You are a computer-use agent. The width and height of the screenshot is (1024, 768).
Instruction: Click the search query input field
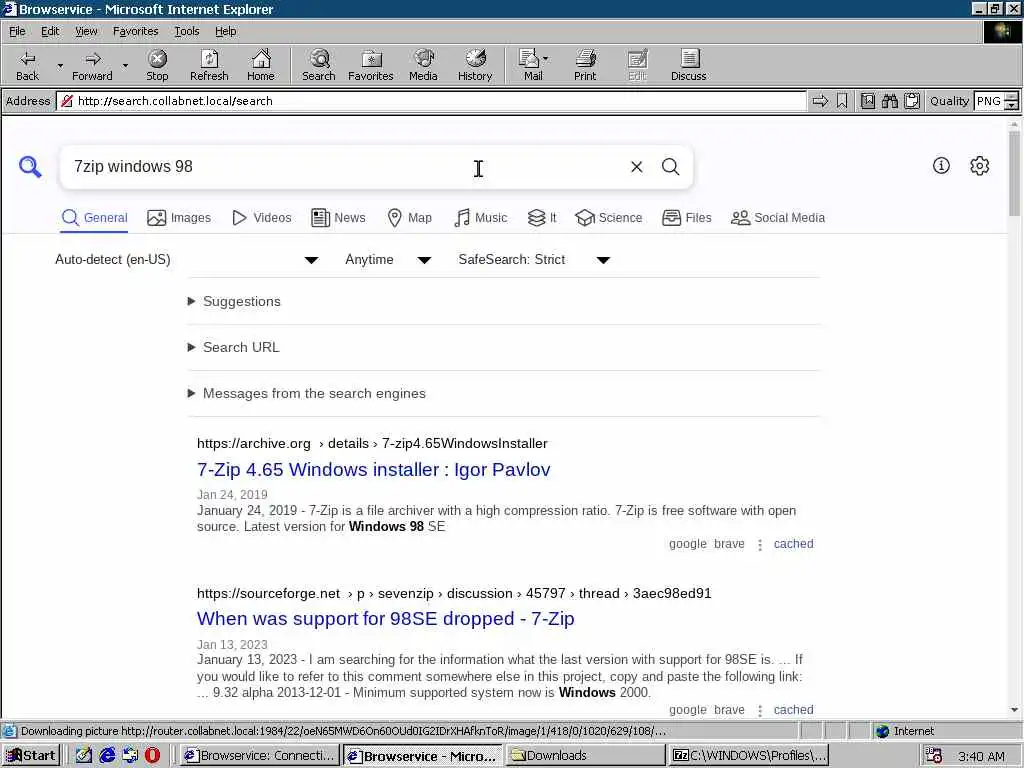(346, 167)
